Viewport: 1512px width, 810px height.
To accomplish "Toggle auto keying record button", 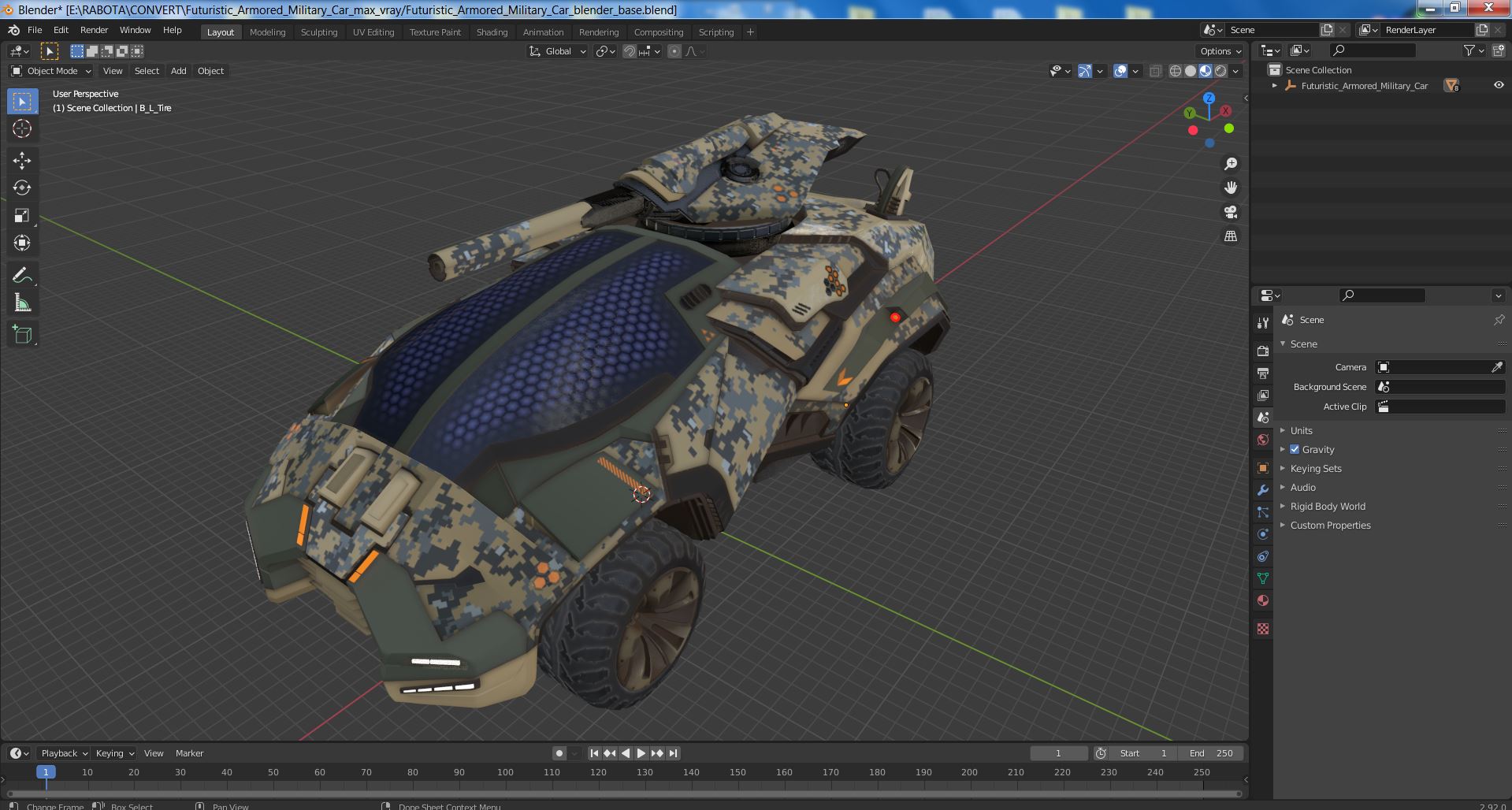I will click(x=559, y=753).
